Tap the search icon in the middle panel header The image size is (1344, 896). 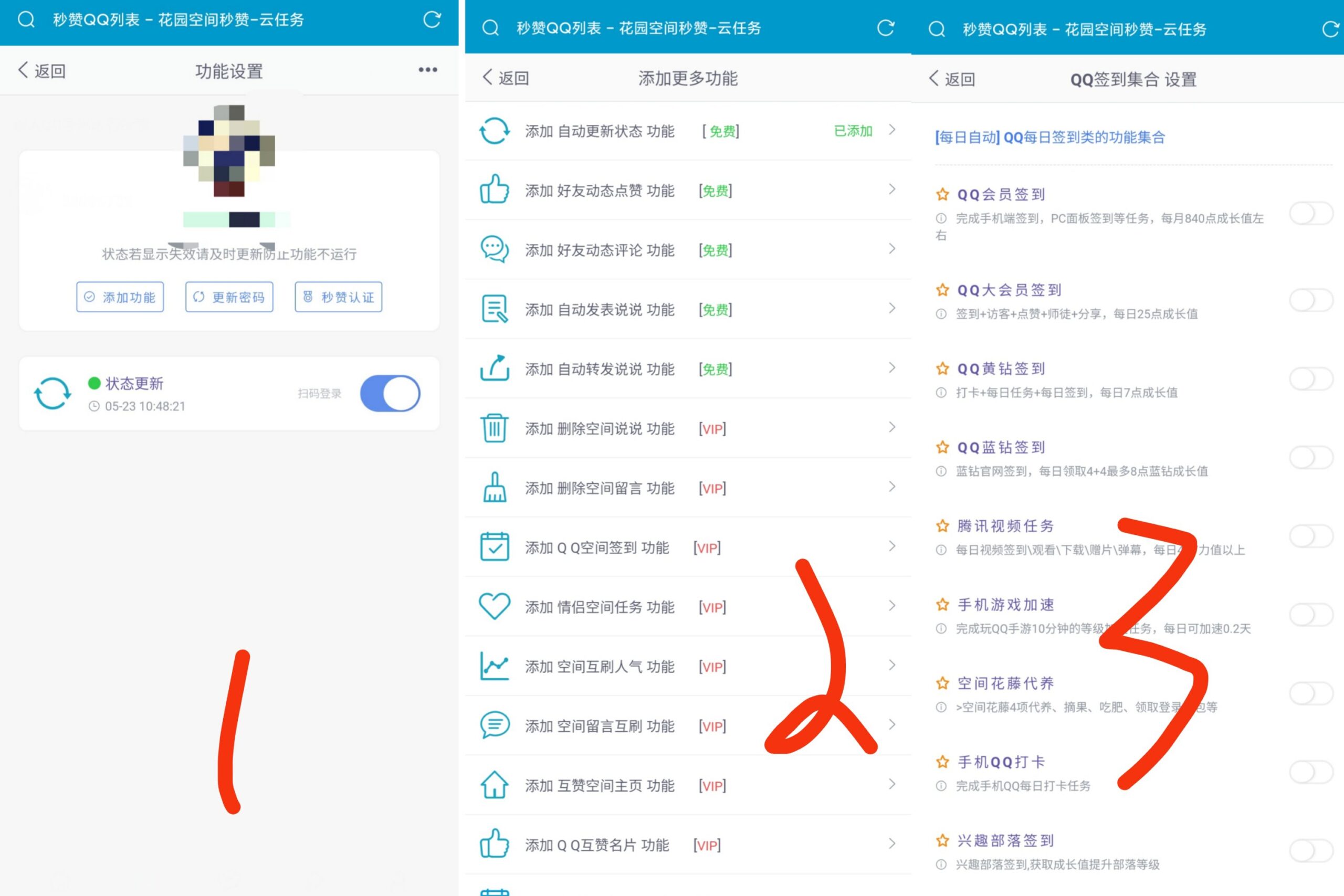click(x=490, y=28)
